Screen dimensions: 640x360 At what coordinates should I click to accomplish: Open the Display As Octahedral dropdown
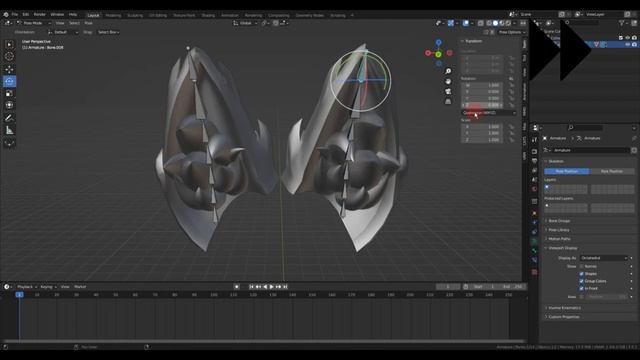[604, 258]
